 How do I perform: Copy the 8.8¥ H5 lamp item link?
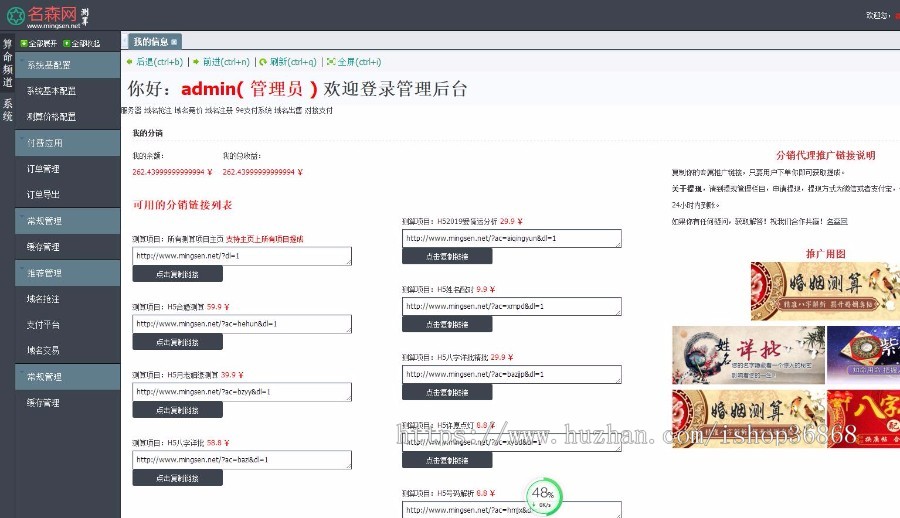(x=447, y=460)
